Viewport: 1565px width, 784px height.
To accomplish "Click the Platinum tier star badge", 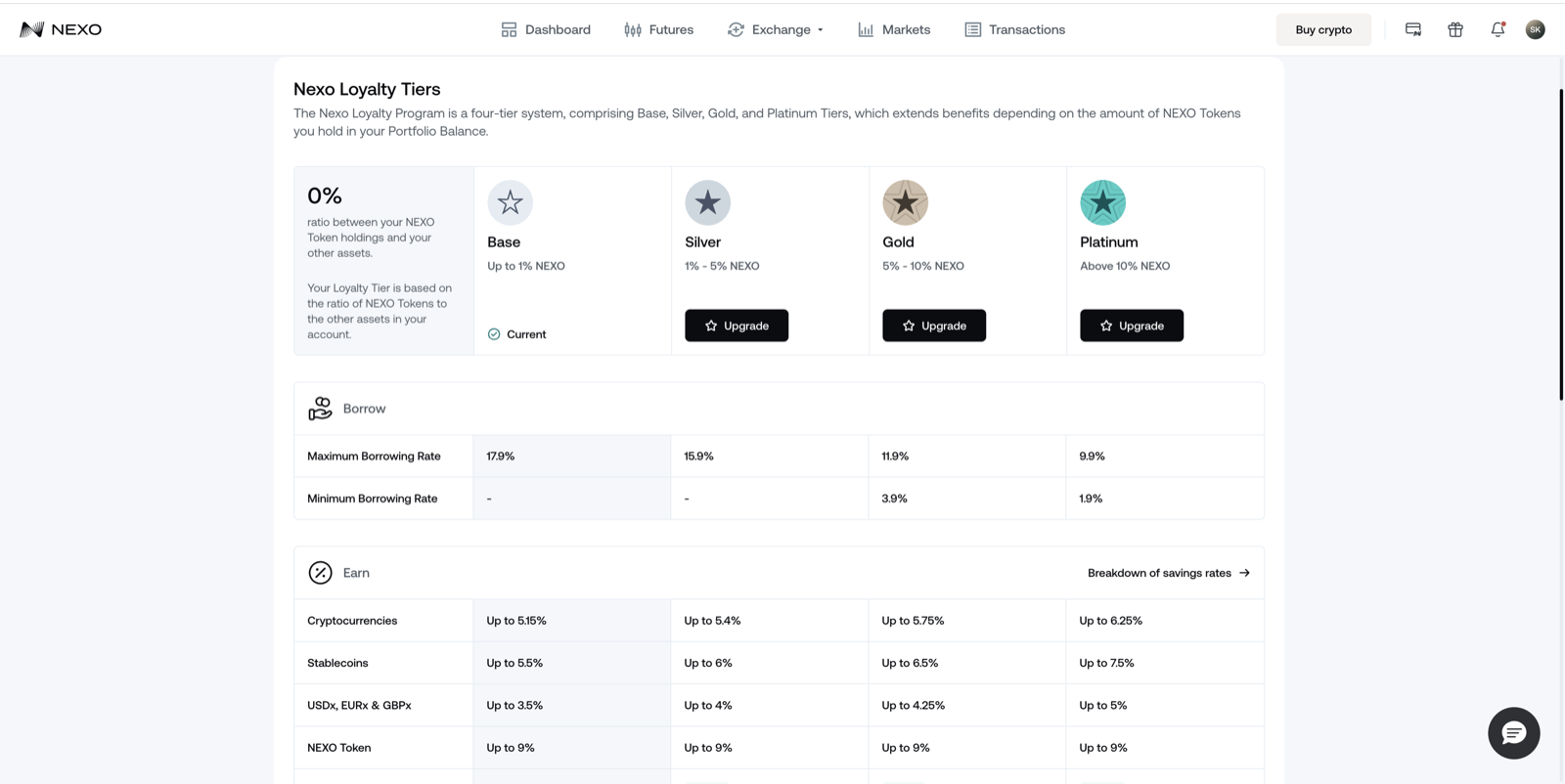I will (1103, 202).
